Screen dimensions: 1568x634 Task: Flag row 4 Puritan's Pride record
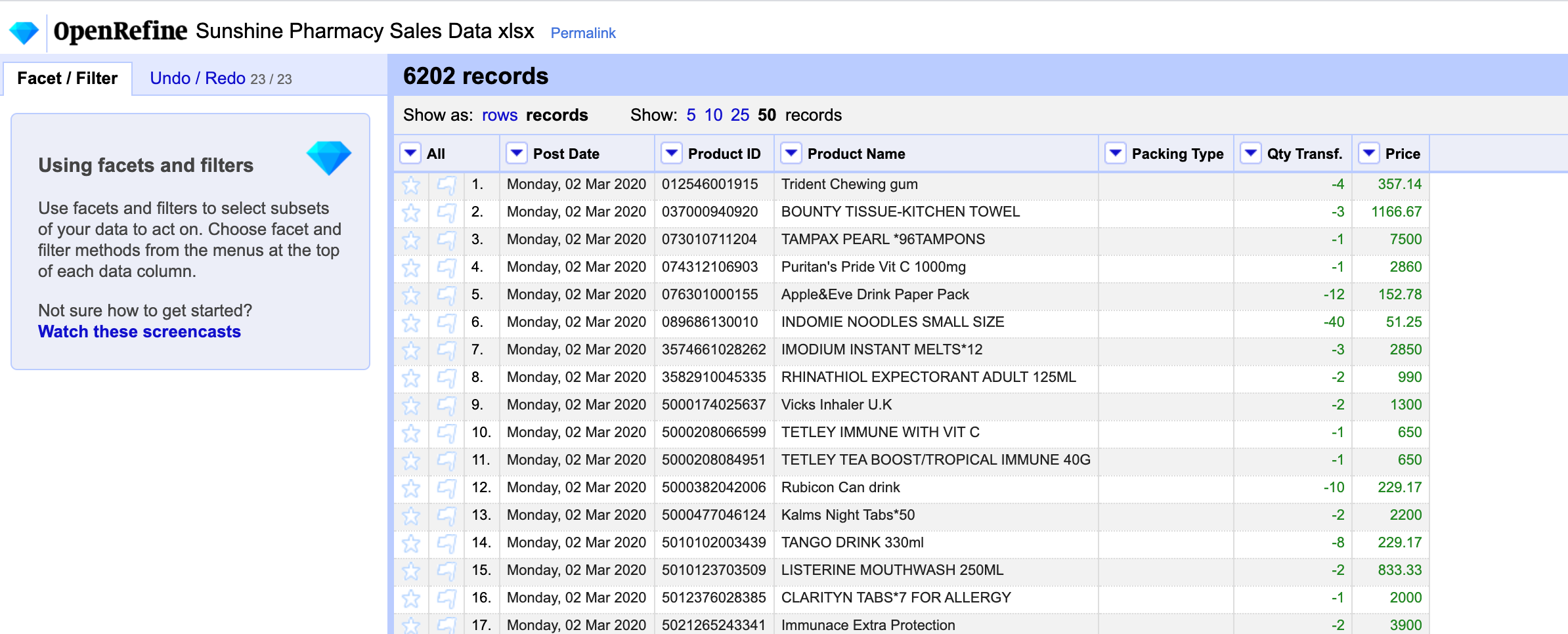click(446, 268)
